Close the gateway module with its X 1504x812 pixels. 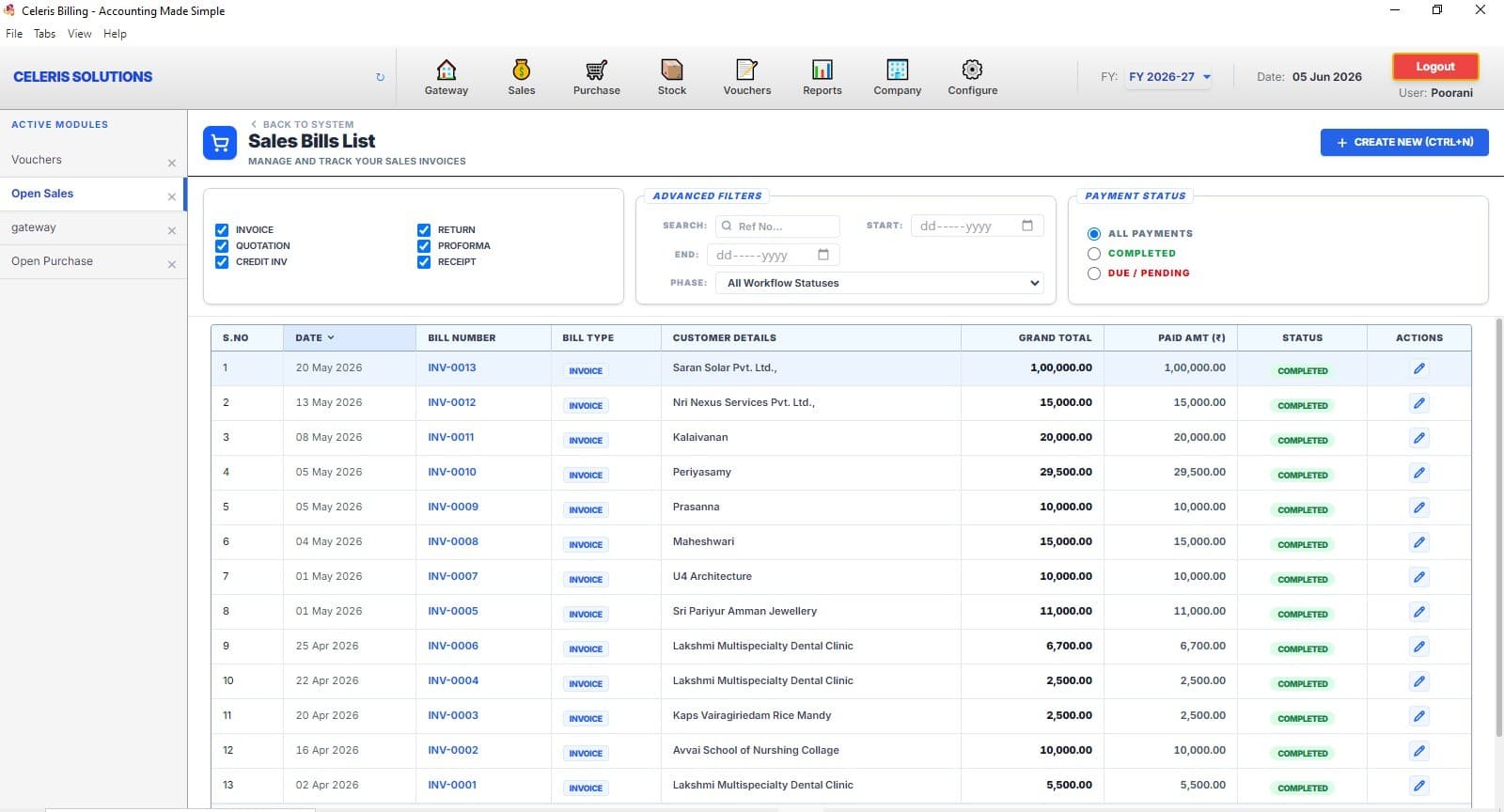(x=171, y=230)
